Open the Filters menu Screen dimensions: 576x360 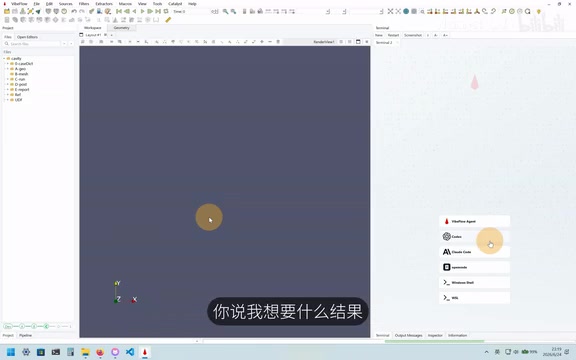84,4
